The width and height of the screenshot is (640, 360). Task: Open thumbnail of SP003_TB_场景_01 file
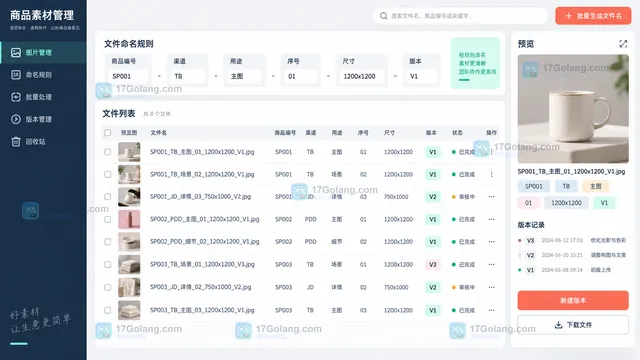click(x=129, y=264)
